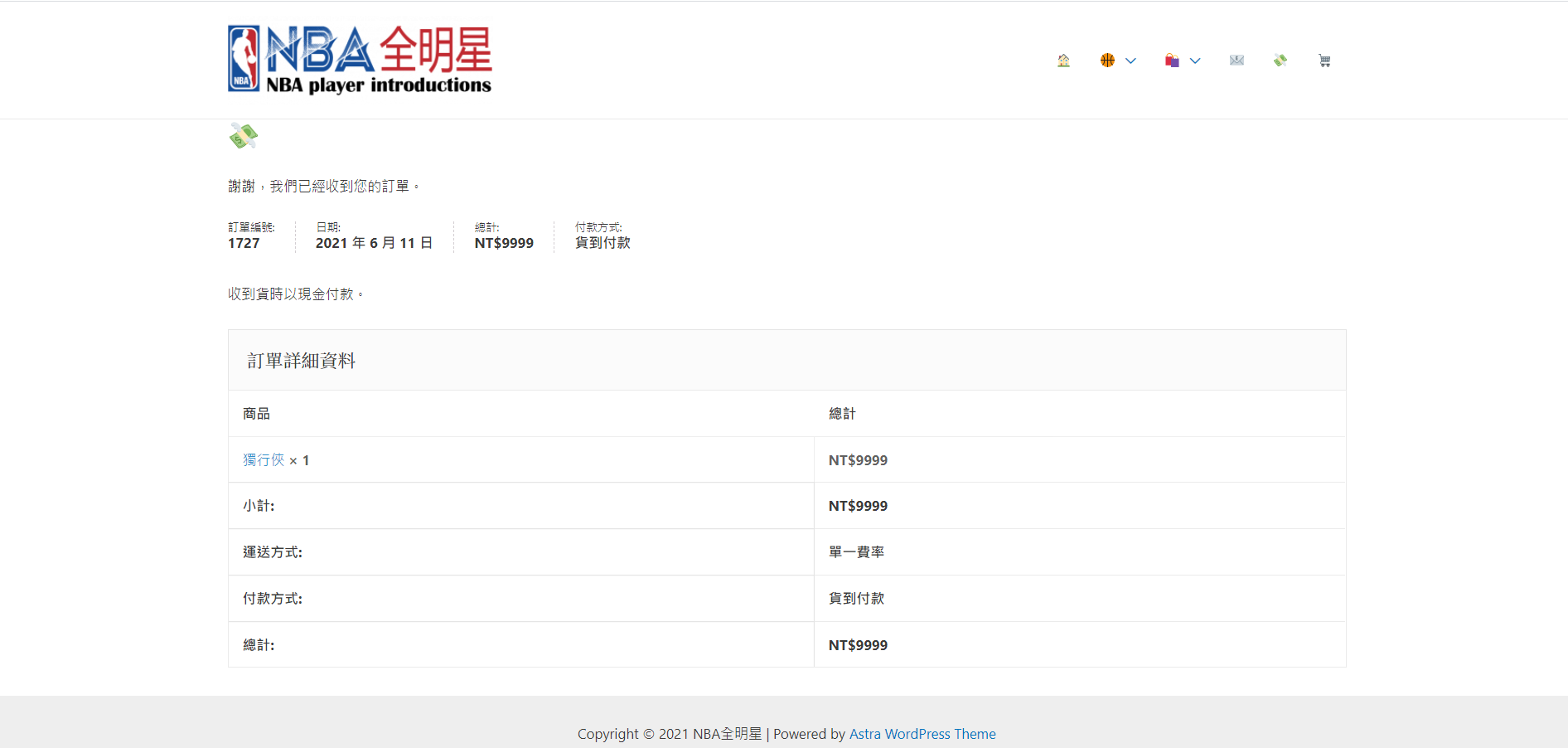Open the shopping bags menu icon
Image resolution: width=1568 pixels, height=748 pixels.
click(1172, 61)
